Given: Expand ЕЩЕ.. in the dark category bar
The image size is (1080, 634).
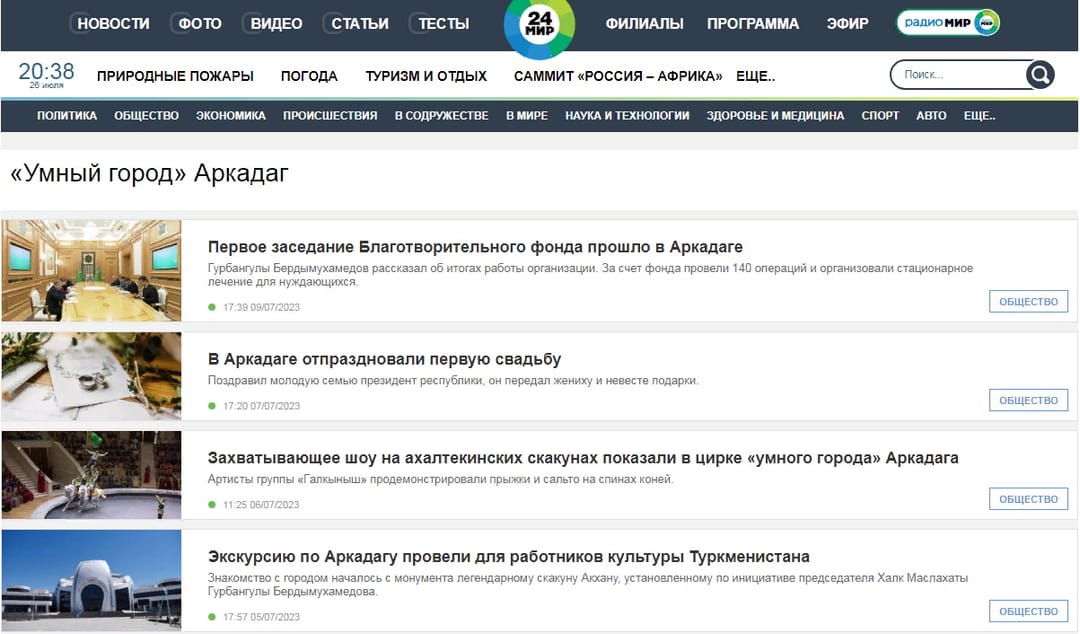Looking at the screenshot, I should [x=977, y=115].
